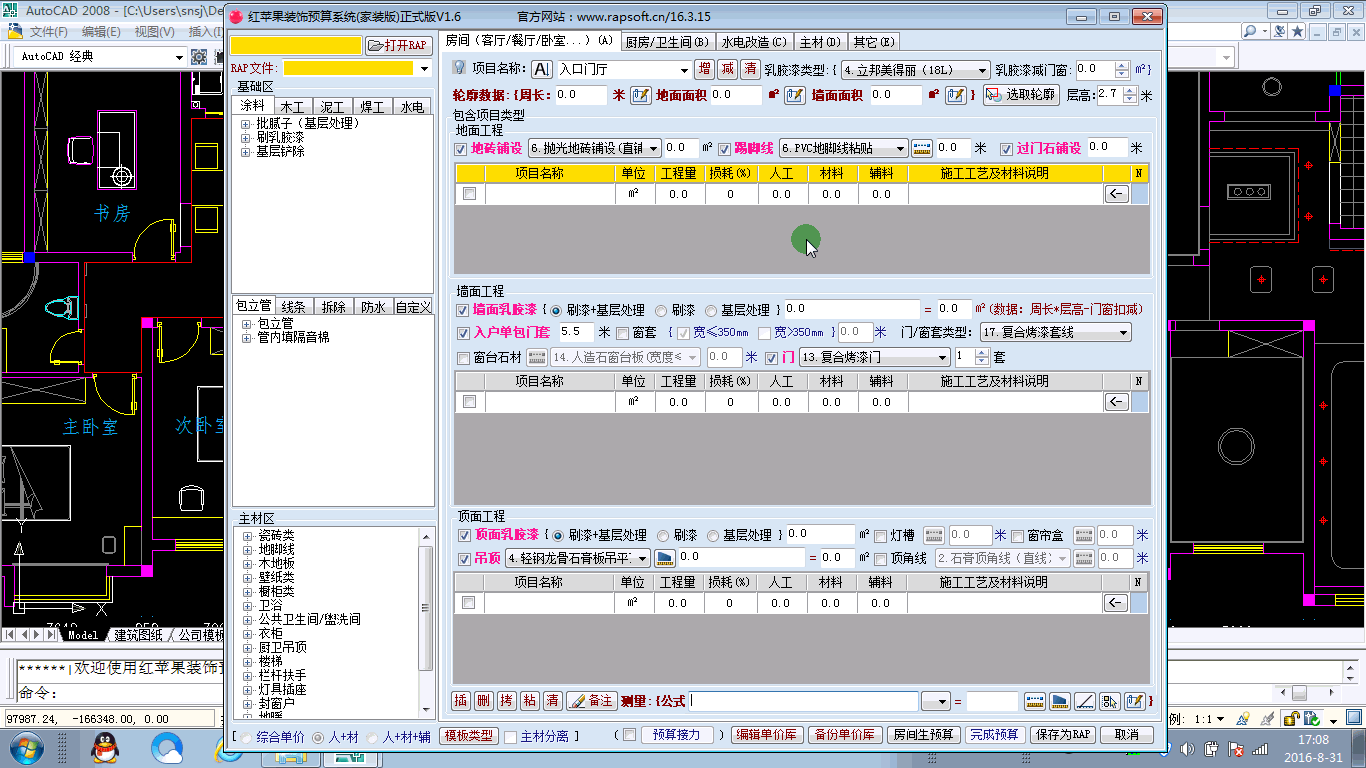Image resolution: width=1366 pixels, height=768 pixels.
Task: Click the arrow button in 地面工程 table row
Action: 1116,194
